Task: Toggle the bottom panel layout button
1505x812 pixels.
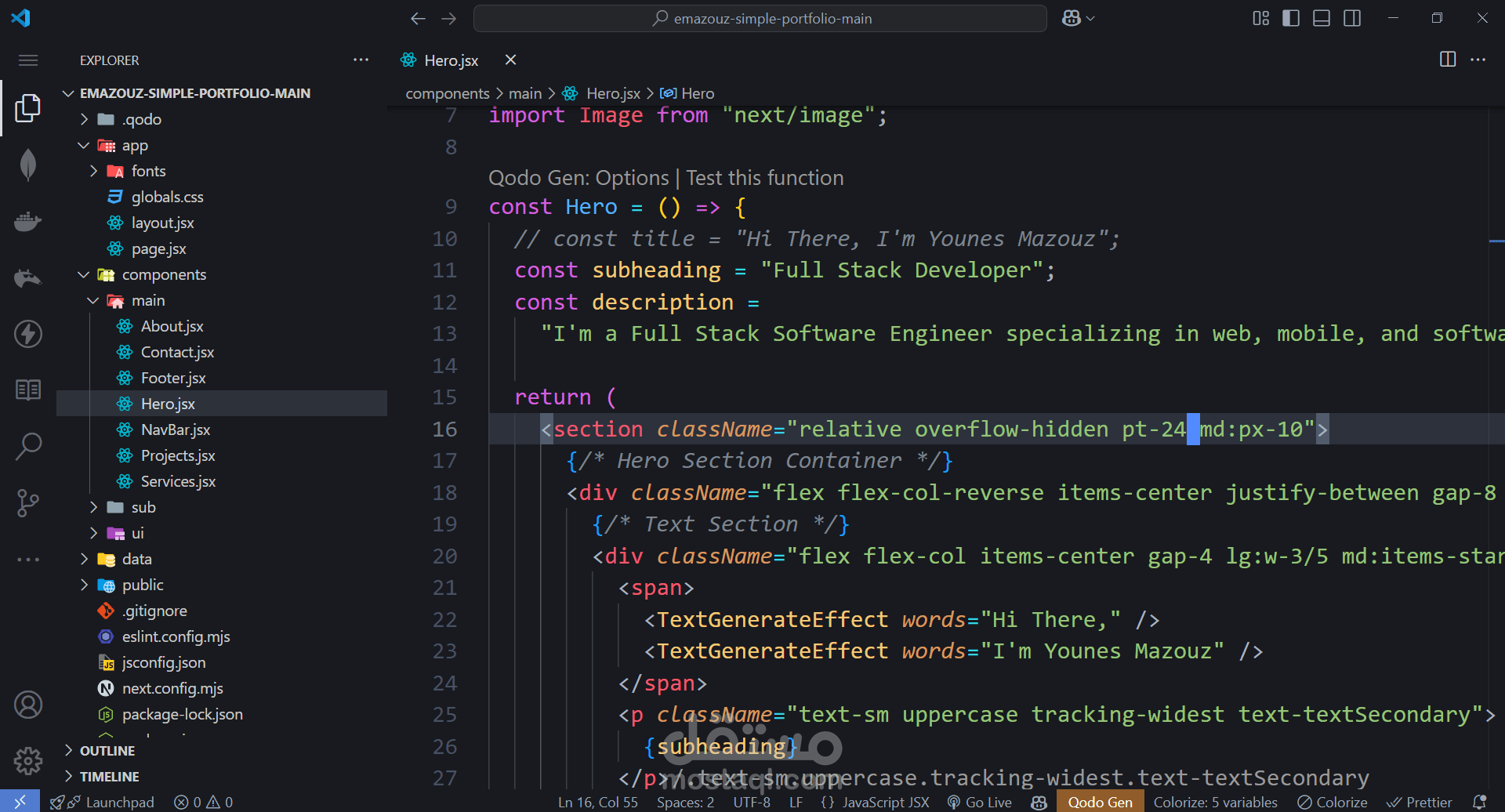Action: 1322,18
